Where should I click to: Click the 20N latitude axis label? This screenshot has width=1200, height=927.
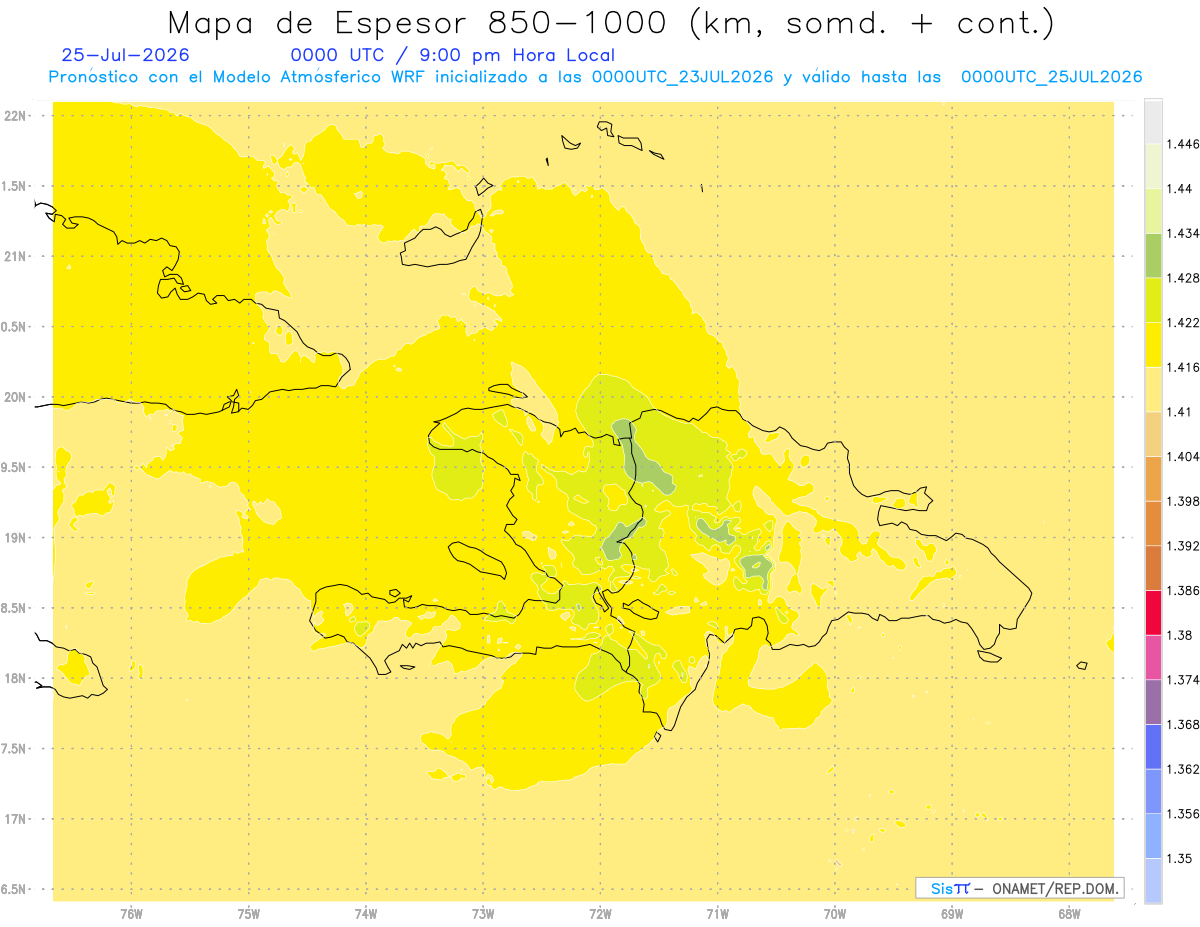click(x=15, y=397)
